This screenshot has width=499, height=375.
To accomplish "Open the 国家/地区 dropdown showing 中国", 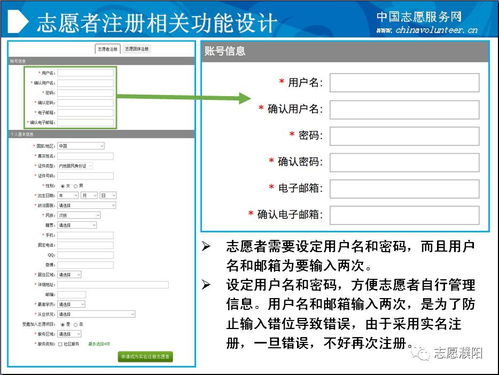I will coord(81,146).
